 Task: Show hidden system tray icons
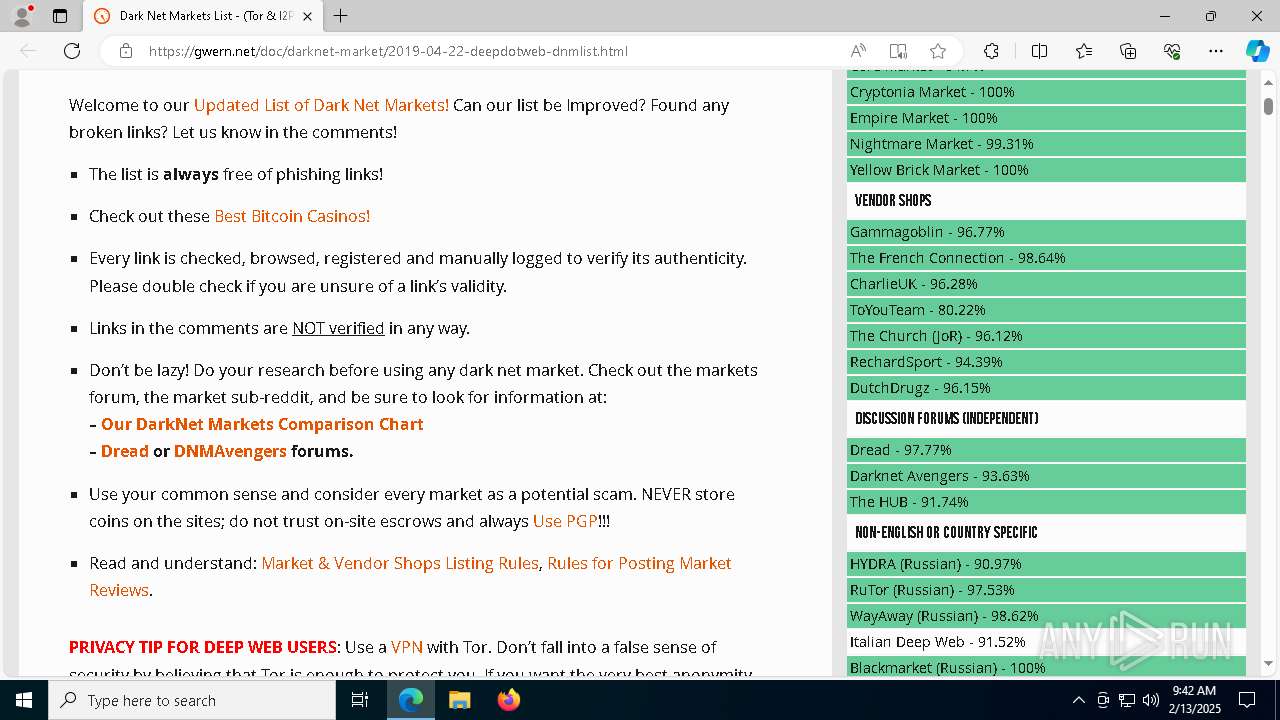point(1078,700)
